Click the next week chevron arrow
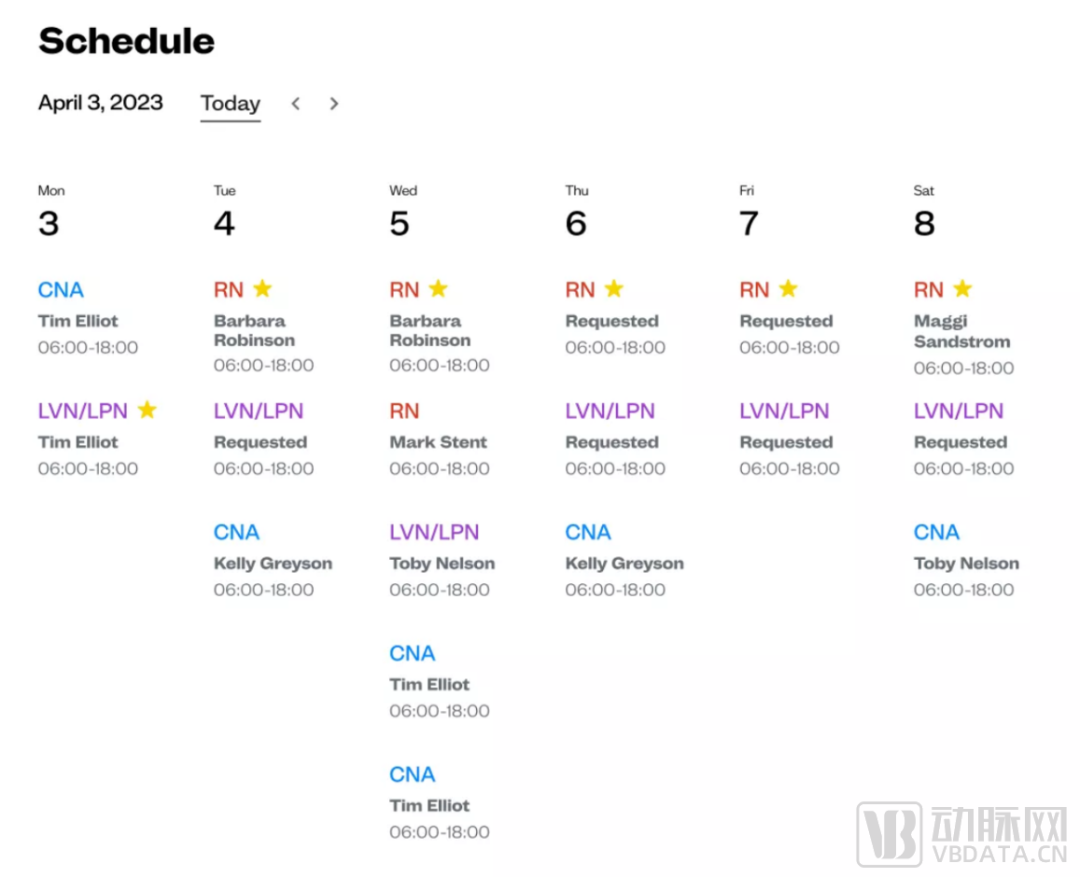This screenshot has height=877, width=1080. (x=334, y=103)
